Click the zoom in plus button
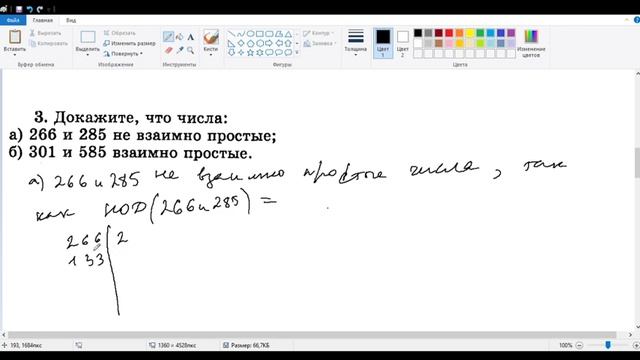640x360 pixels. tap(636, 345)
